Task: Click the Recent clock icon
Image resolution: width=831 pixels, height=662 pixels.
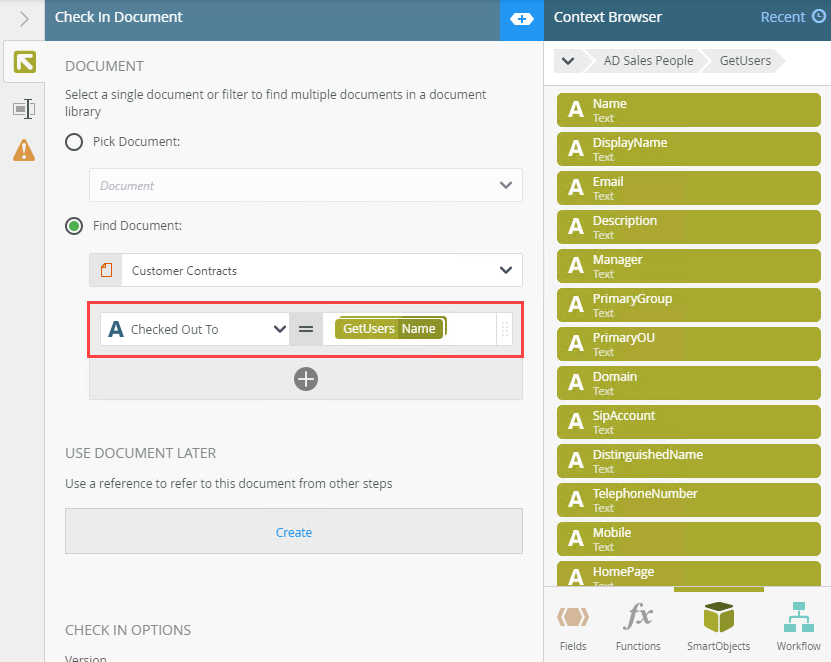Action: pos(818,17)
